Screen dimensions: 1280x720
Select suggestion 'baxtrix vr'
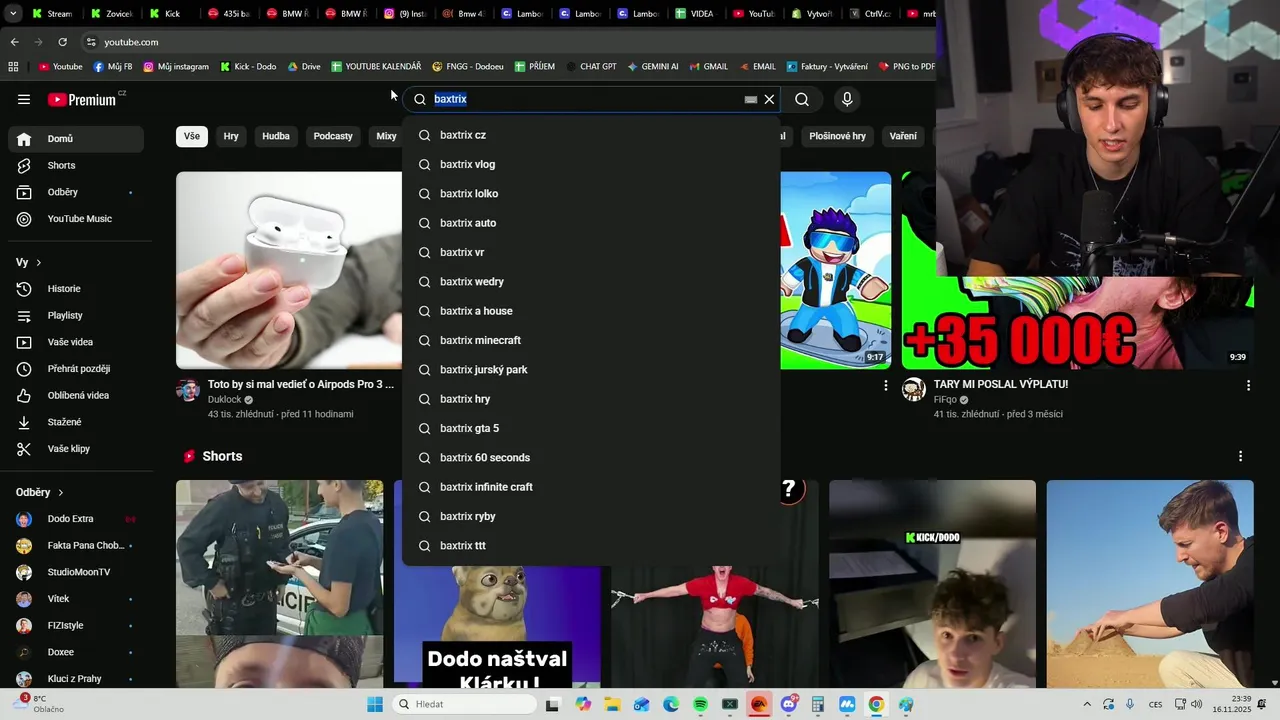591,252
